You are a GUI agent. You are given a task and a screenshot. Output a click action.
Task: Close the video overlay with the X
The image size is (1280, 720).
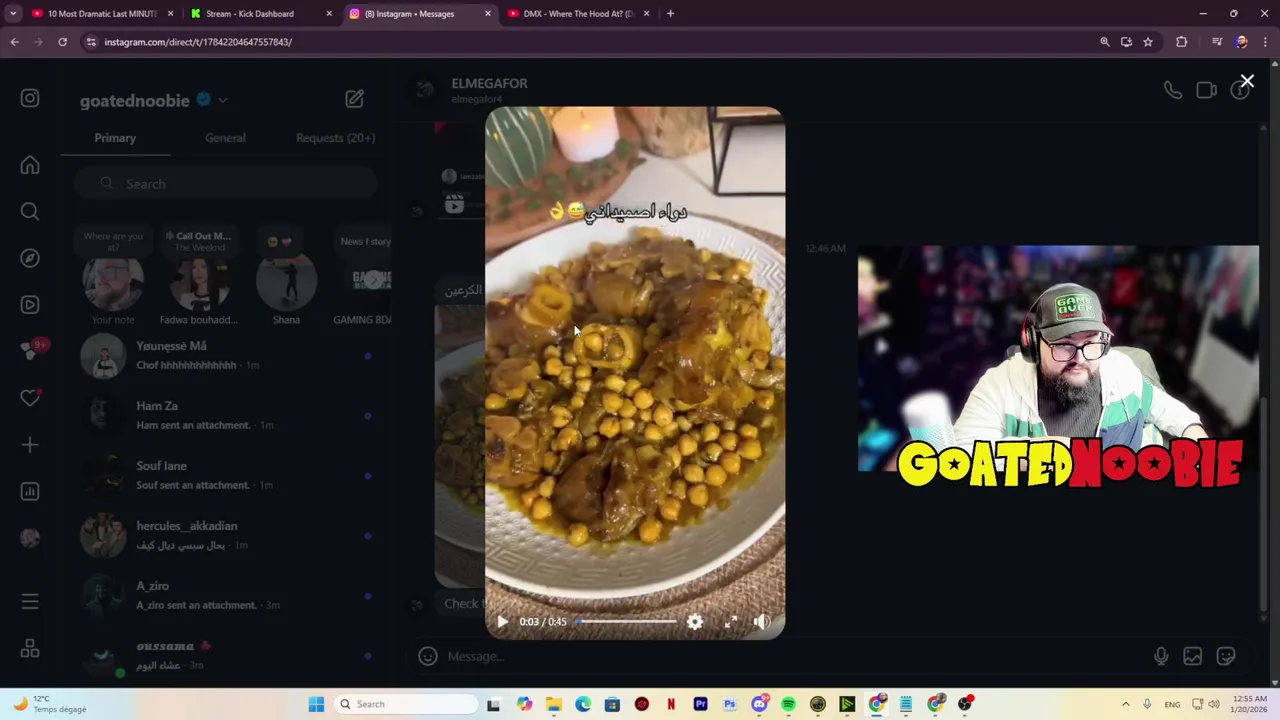(x=1247, y=81)
